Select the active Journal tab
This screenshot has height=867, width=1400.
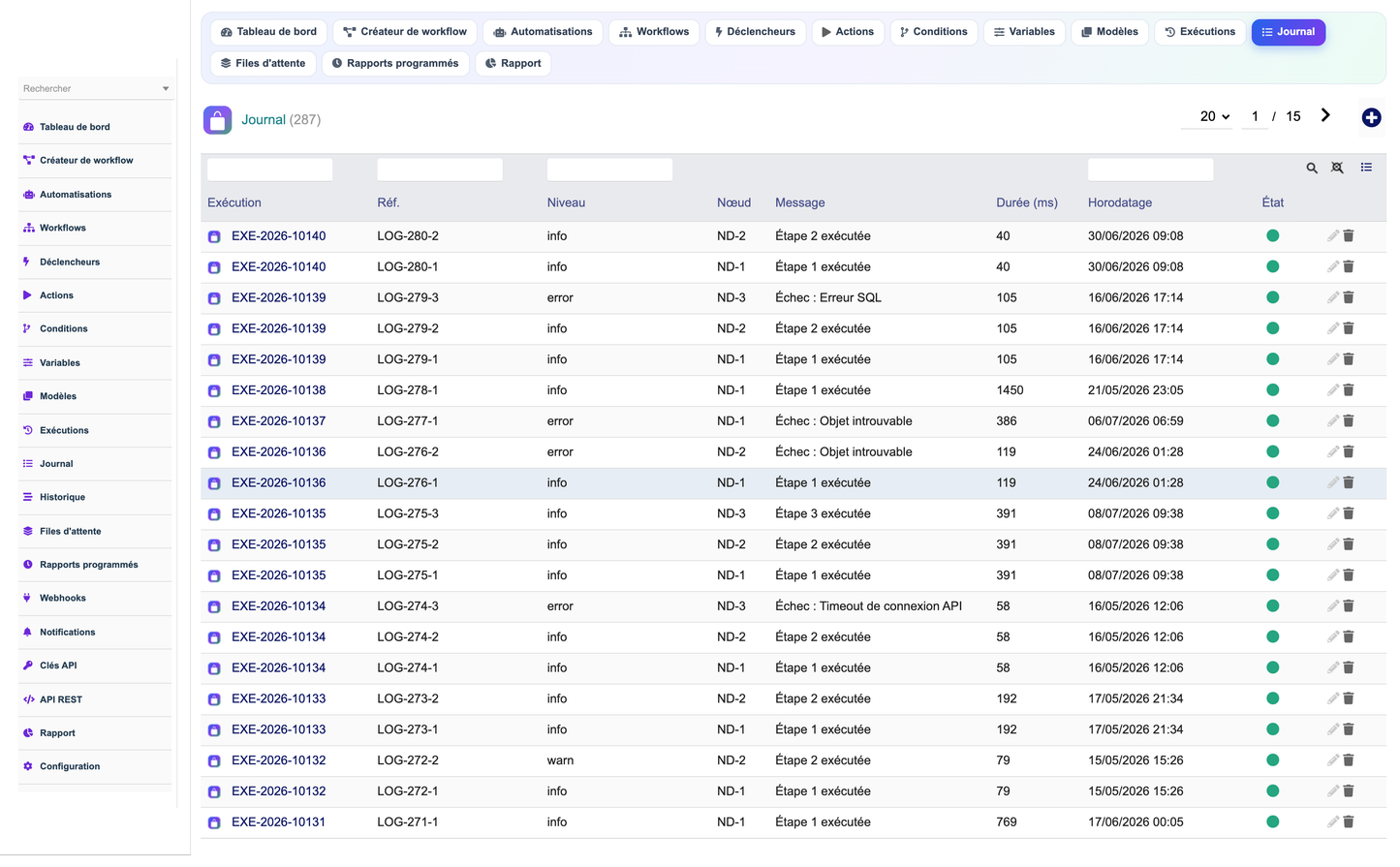[1288, 32]
